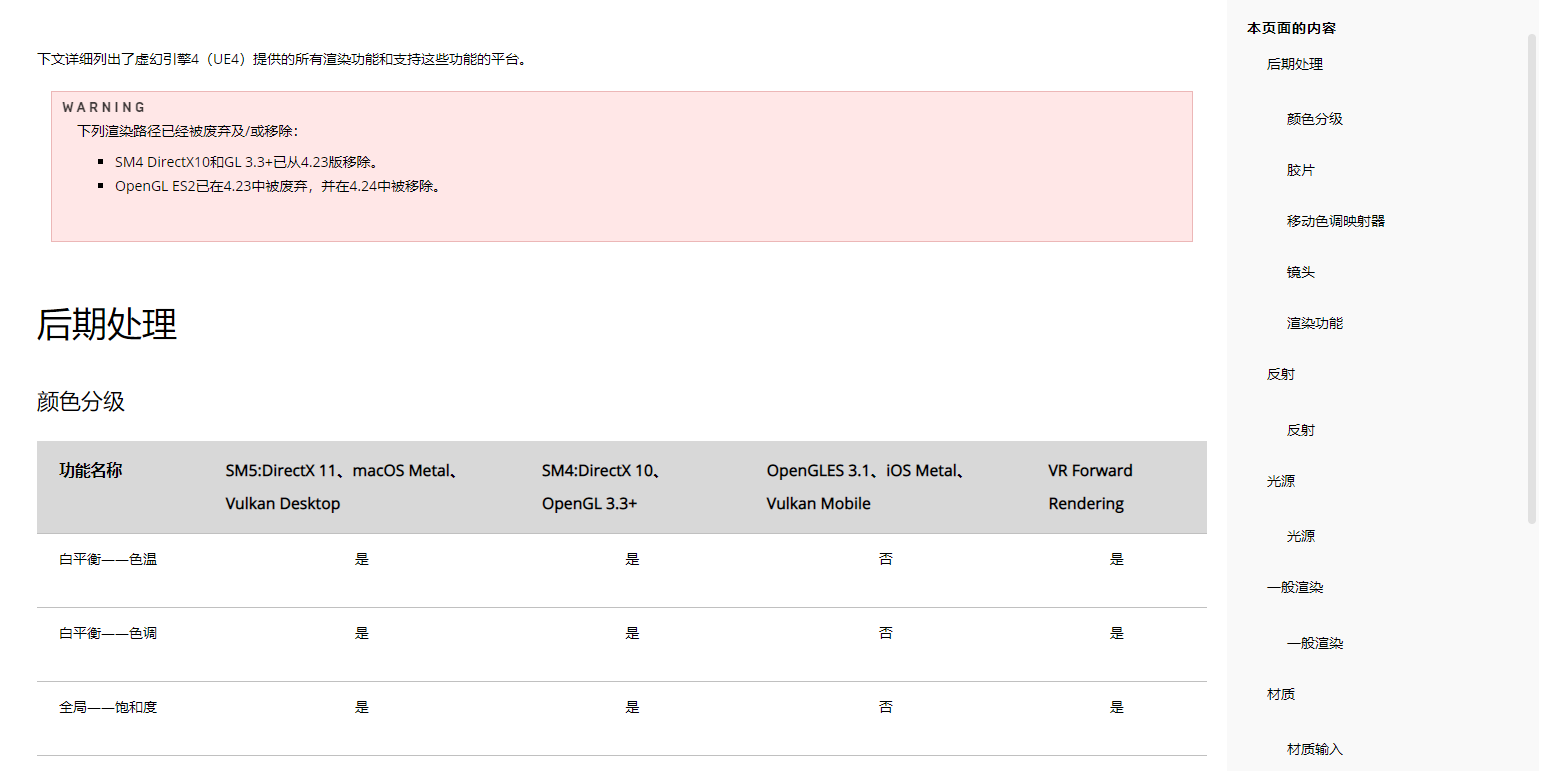
Task: Click the 白平衡——色调 row name
Action: coord(108,633)
